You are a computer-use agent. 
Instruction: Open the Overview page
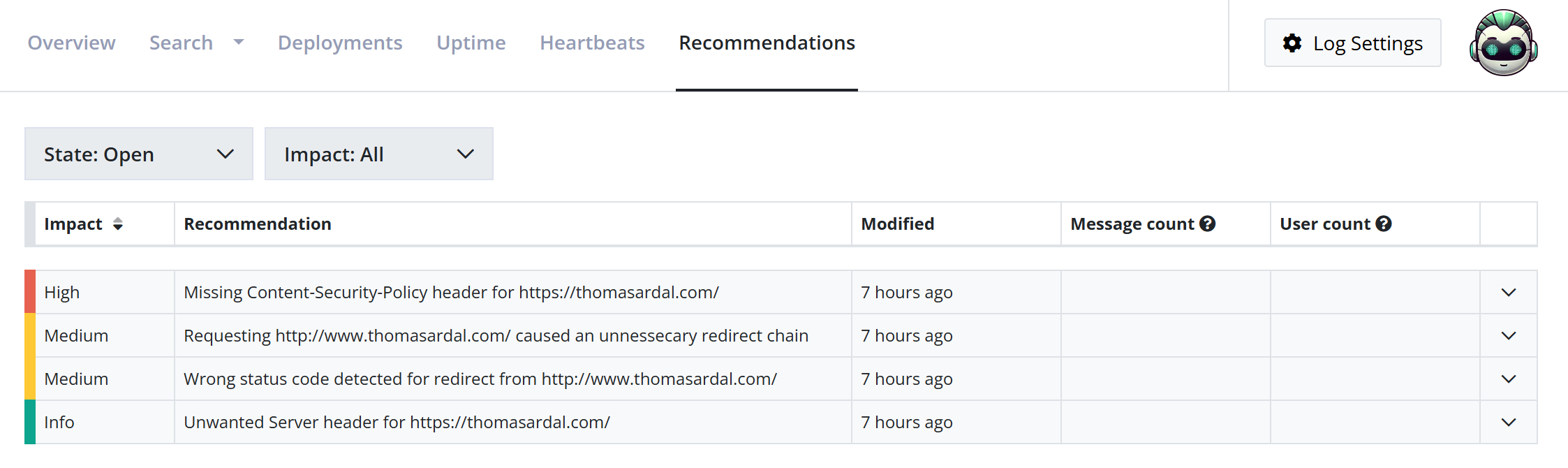coord(72,42)
